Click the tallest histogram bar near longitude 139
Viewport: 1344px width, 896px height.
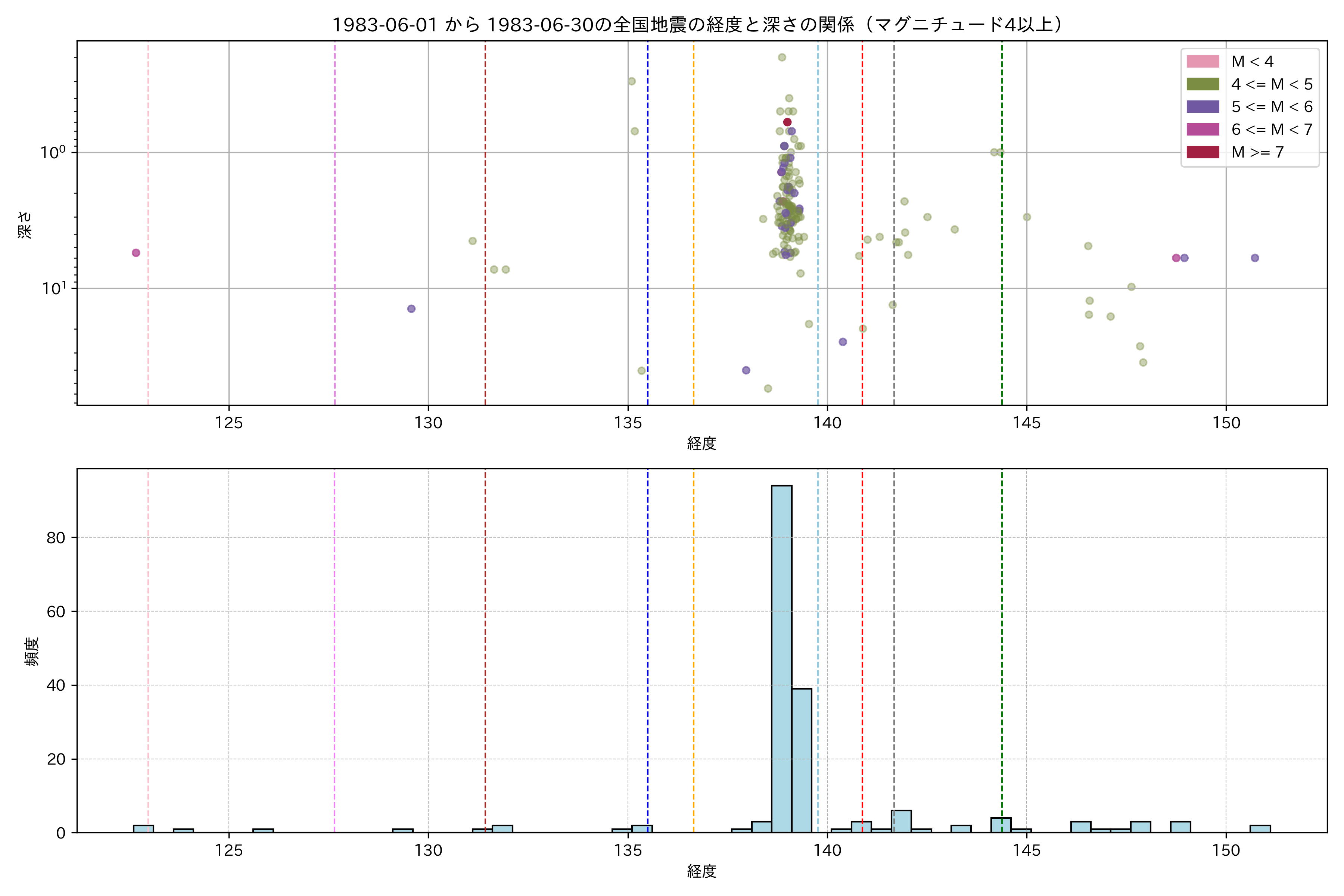(781, 657)
